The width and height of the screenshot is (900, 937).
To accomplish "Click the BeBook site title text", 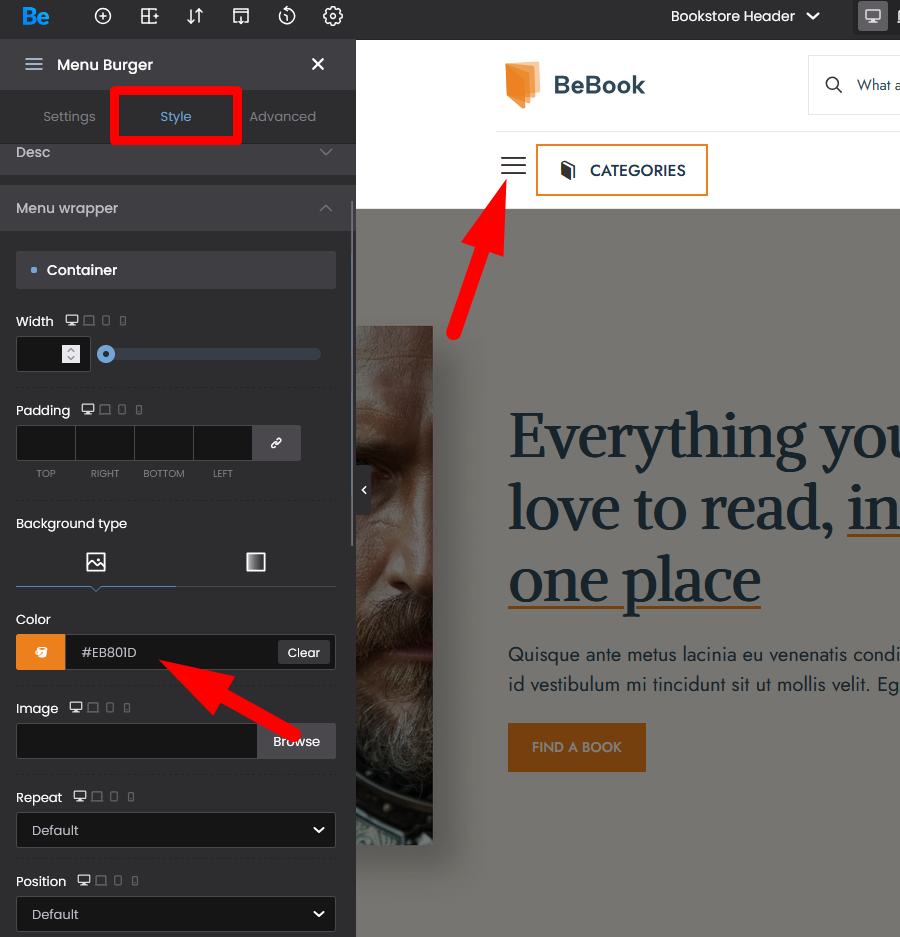I will pyautogui.click(x=599, y=85).
